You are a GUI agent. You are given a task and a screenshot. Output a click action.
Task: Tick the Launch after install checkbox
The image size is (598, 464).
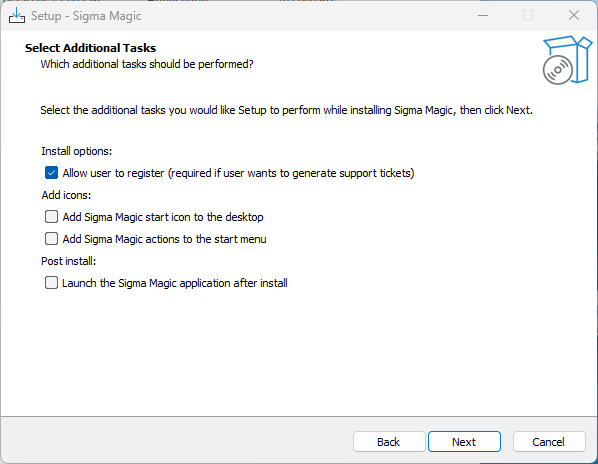click(51, 283)
